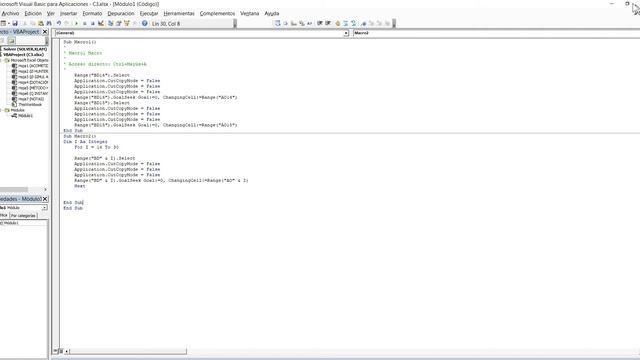640x360 pixels.
Task: Toggle Design Mode icon
Action: (x=101, y=24)
